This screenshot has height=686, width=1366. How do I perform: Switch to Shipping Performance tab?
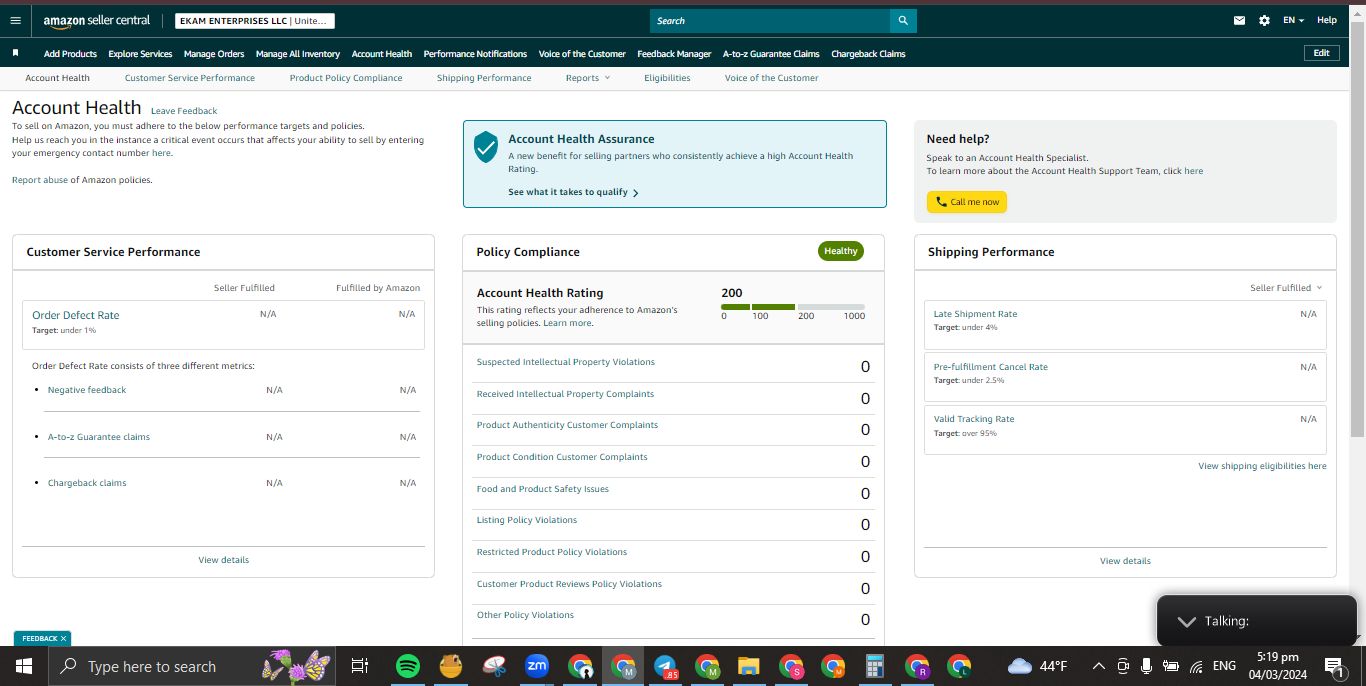(x=484, y=78)
